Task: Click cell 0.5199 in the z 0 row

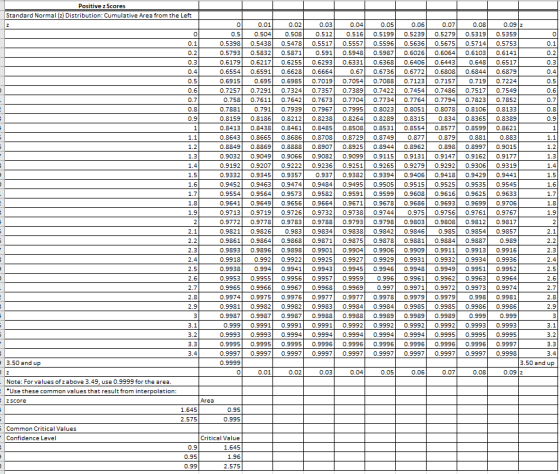Action: (x=380, y=34)
